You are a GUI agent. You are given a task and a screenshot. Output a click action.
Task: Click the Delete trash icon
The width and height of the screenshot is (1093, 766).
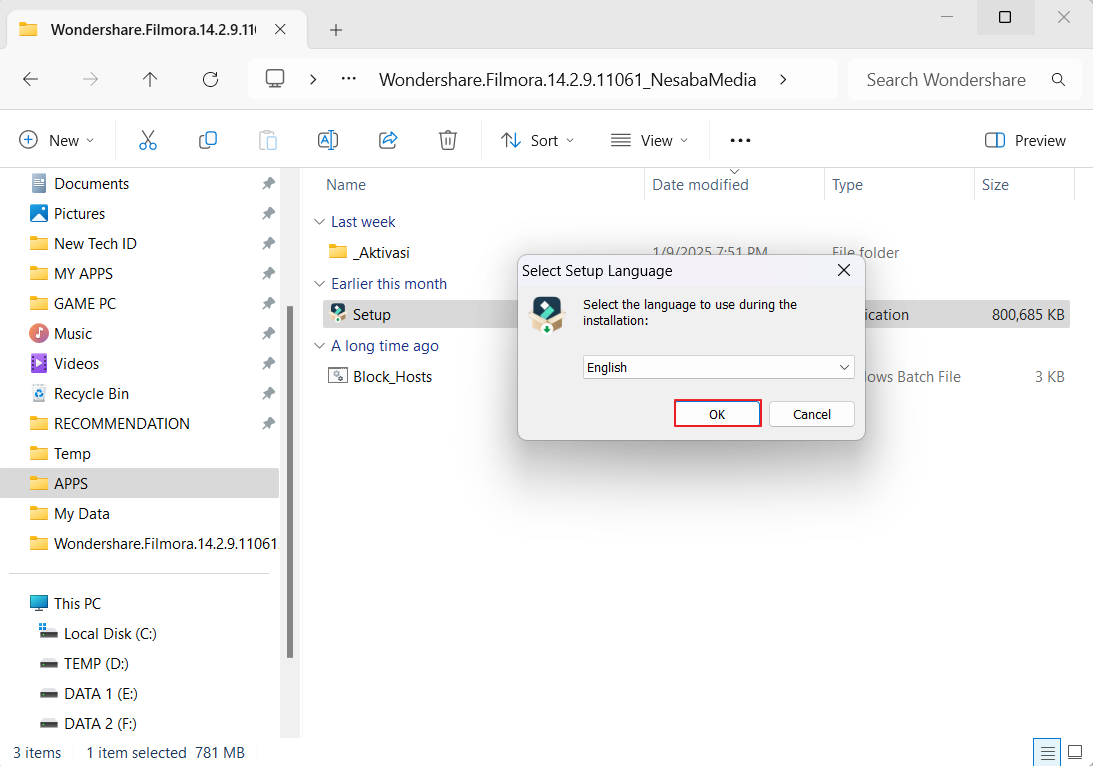point(448,141)
